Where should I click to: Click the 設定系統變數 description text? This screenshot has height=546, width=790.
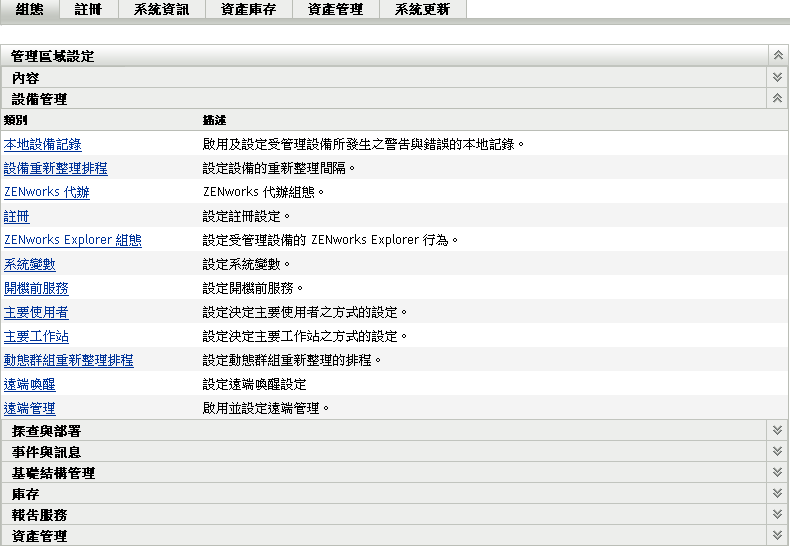click(247, 264)
